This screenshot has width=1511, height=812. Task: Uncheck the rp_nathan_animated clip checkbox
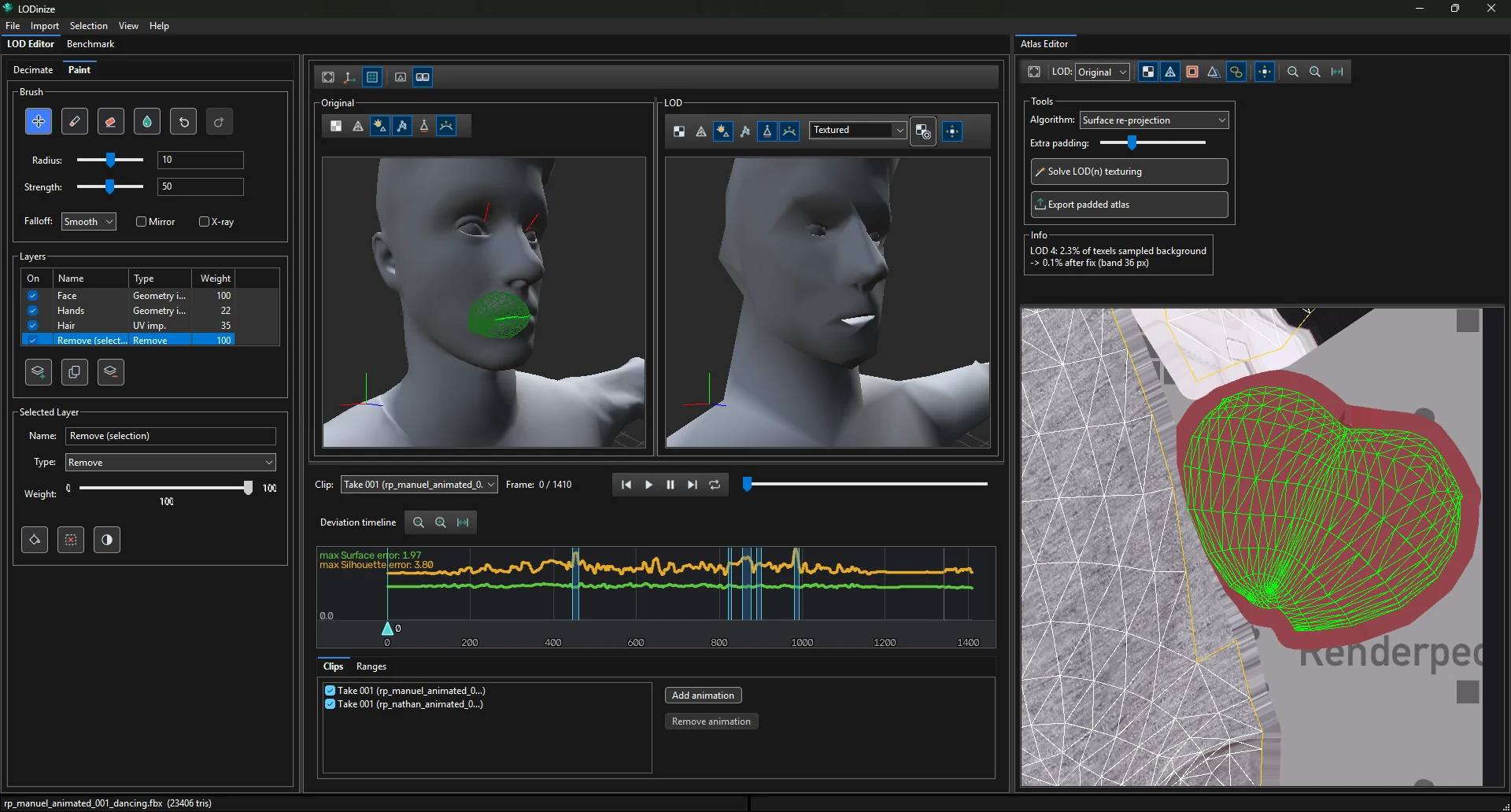pos(331,704)
